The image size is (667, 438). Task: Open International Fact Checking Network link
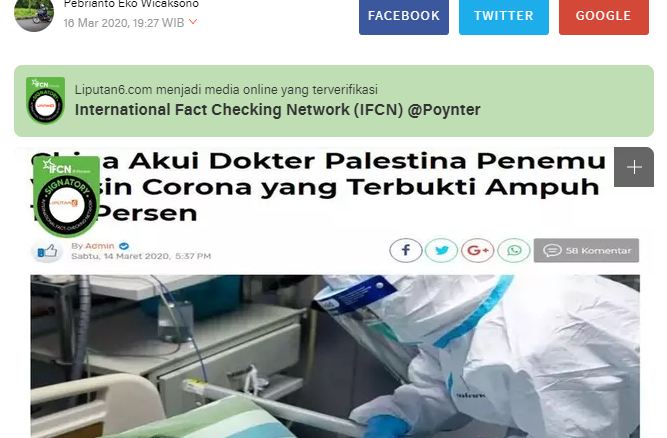278,110
